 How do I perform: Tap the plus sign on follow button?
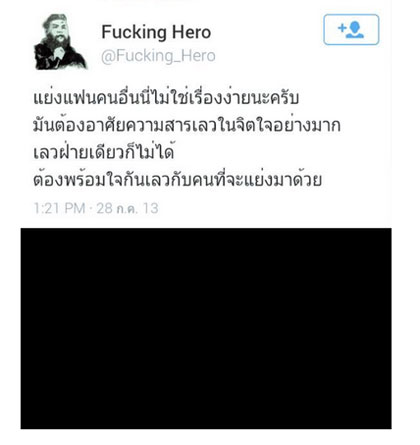coord(342,28)
